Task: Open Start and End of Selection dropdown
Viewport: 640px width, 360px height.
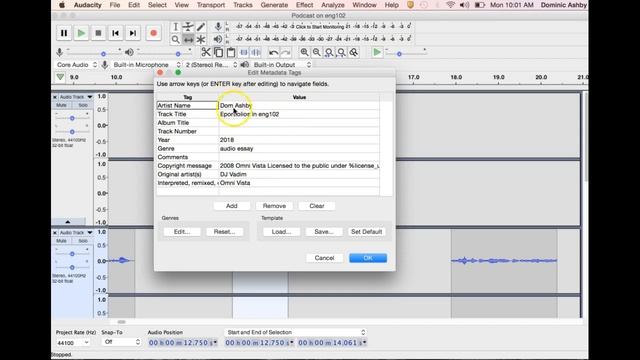Action: 296,332
